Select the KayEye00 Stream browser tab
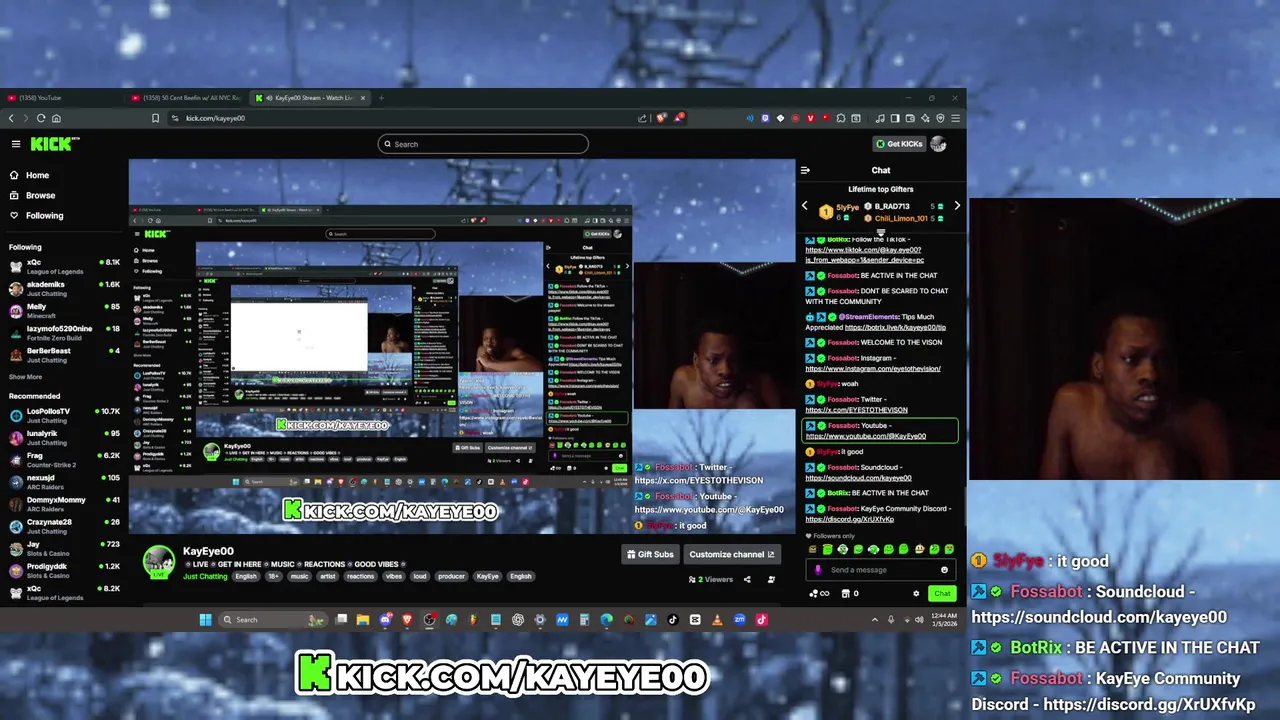 (x=310, y=98)
